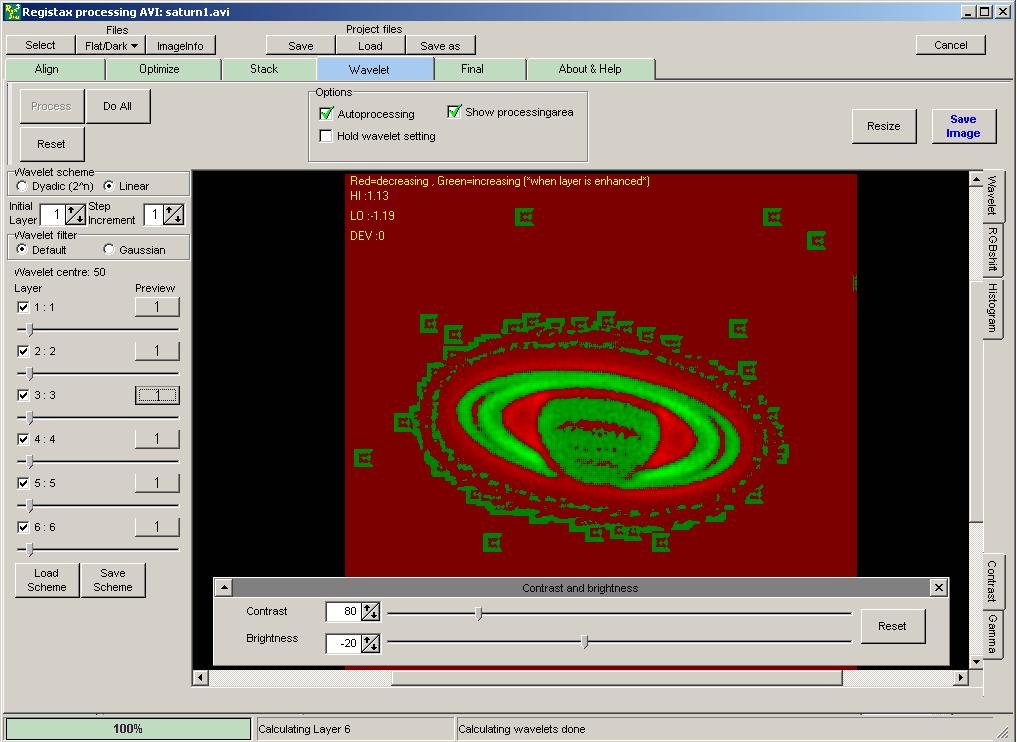This screenshot has width=1017, height=742.
Task: Open the Flat/Dark dropdown menu
Action: click(110, 45)
